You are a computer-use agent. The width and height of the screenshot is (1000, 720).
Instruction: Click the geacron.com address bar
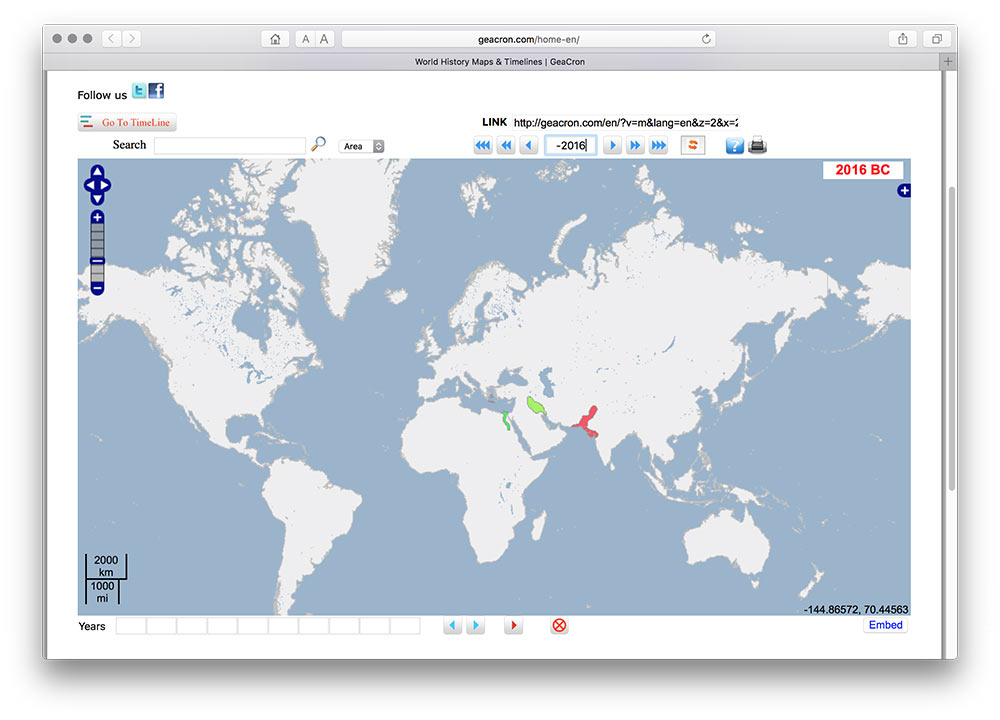pyautogui.click(x=528, y=39)
